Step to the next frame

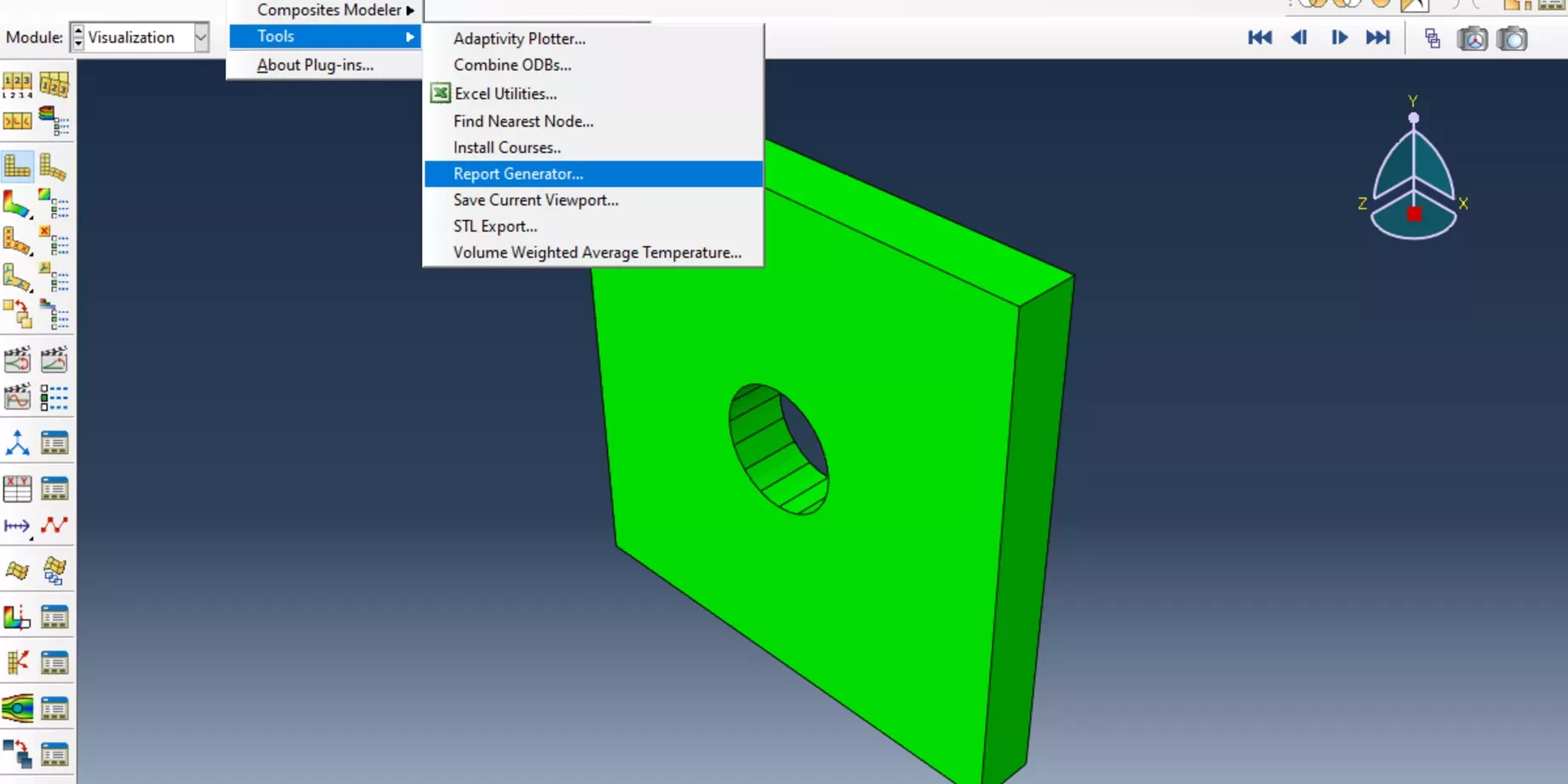tap(1339, 37)
